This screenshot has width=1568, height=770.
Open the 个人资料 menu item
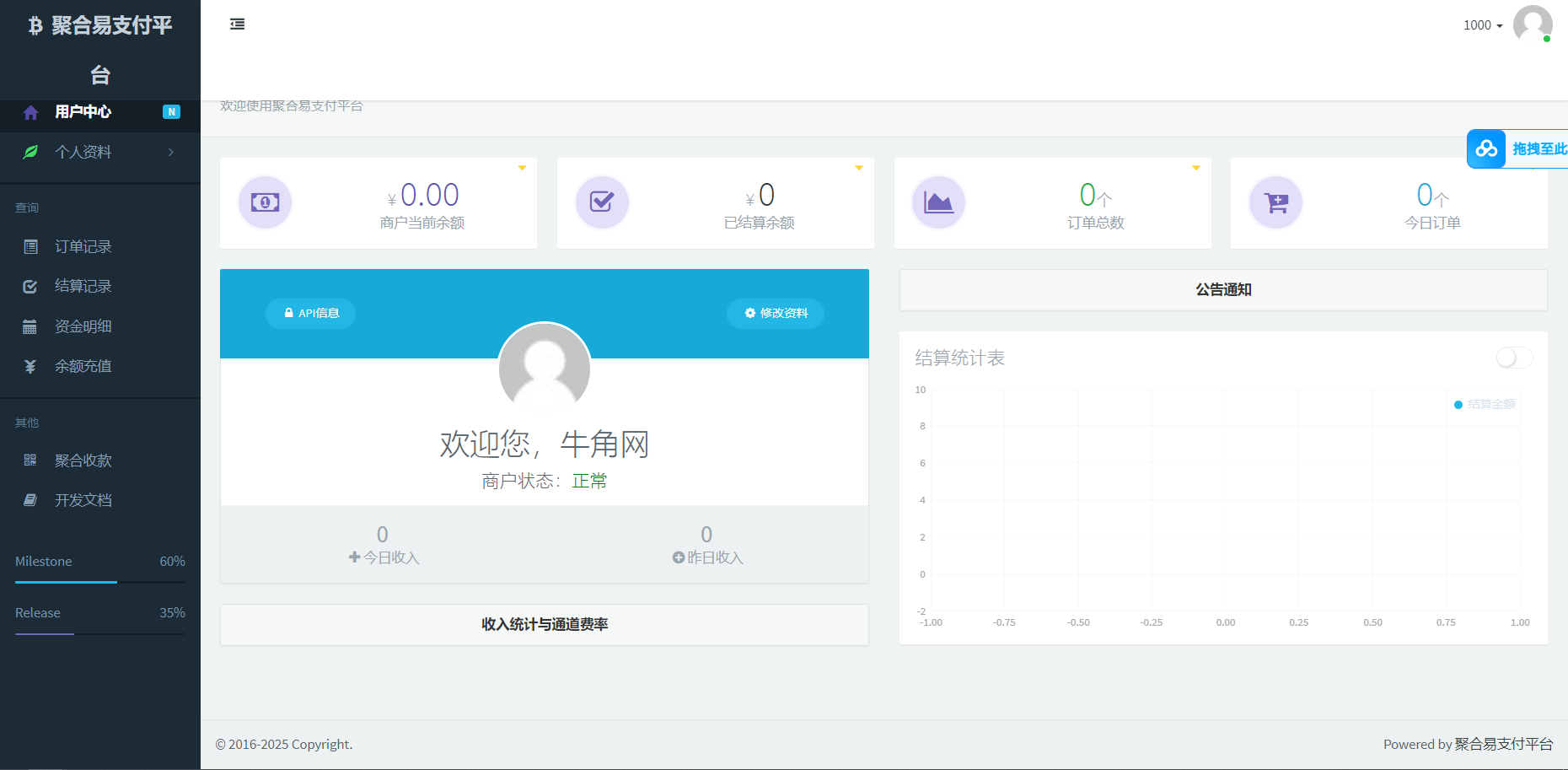[100, 153]
